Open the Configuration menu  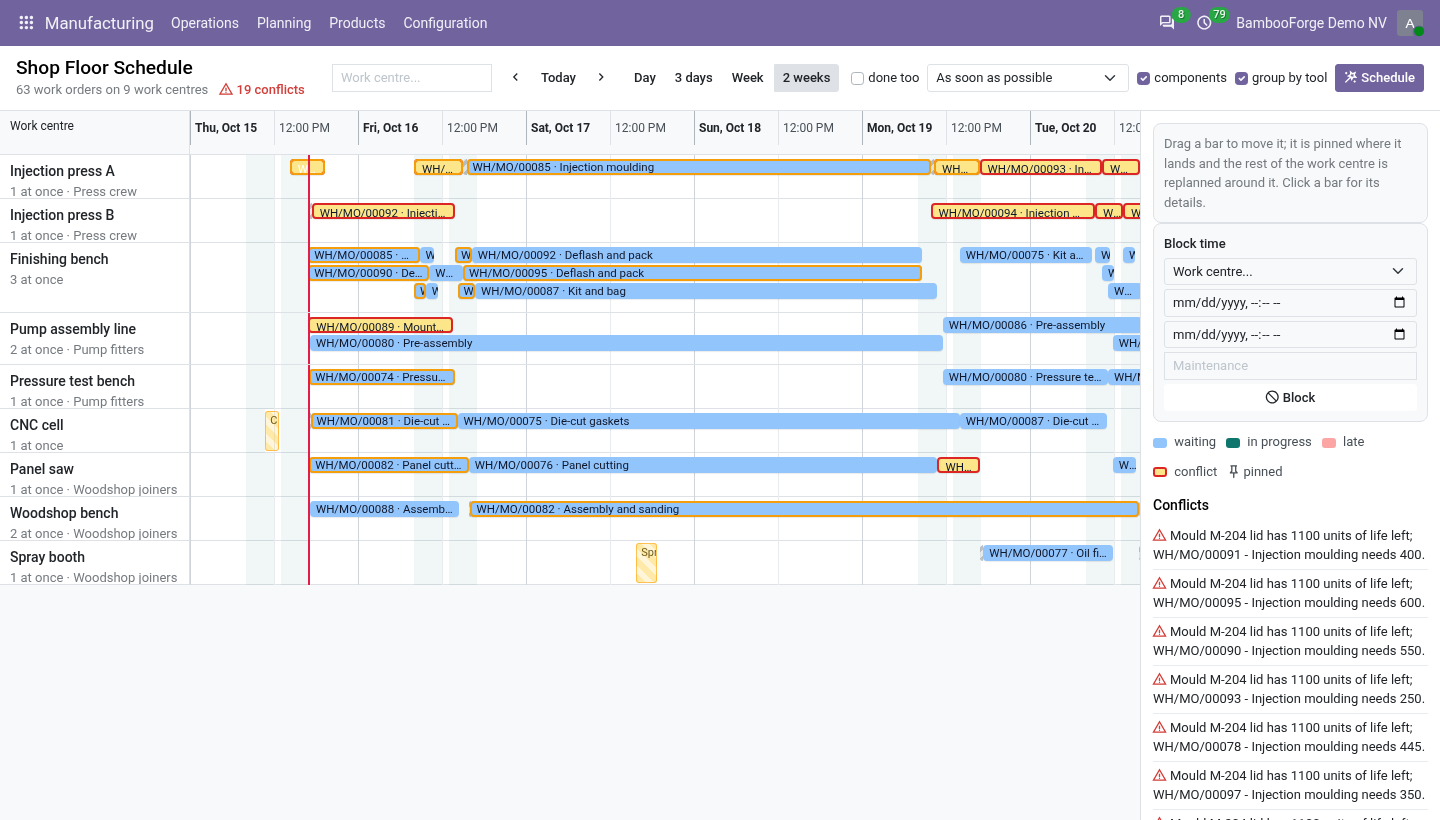pos(445,23)
